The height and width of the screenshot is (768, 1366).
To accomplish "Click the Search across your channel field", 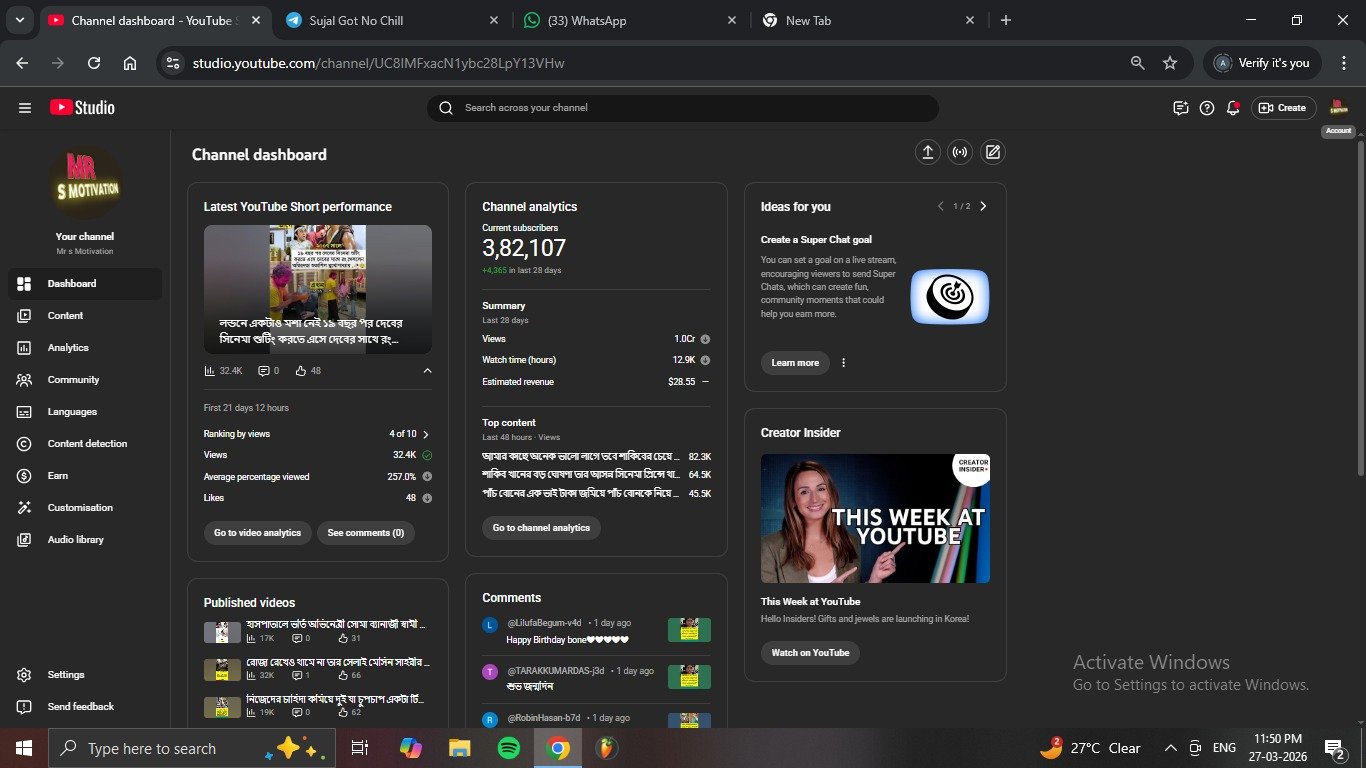I will coord(682,108).
